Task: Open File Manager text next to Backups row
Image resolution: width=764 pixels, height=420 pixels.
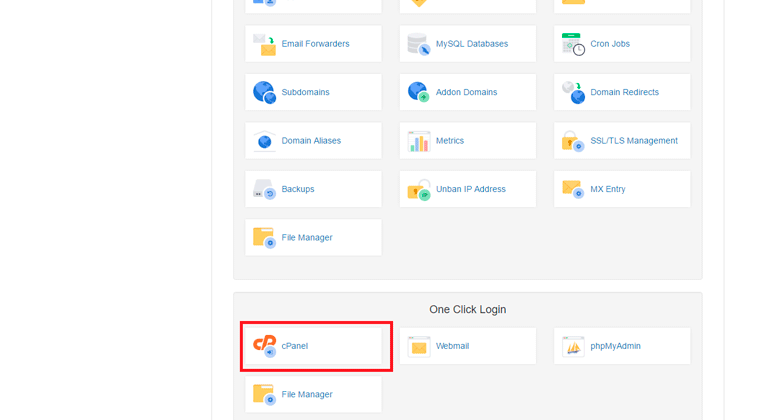Action: (x=307, y=237)
